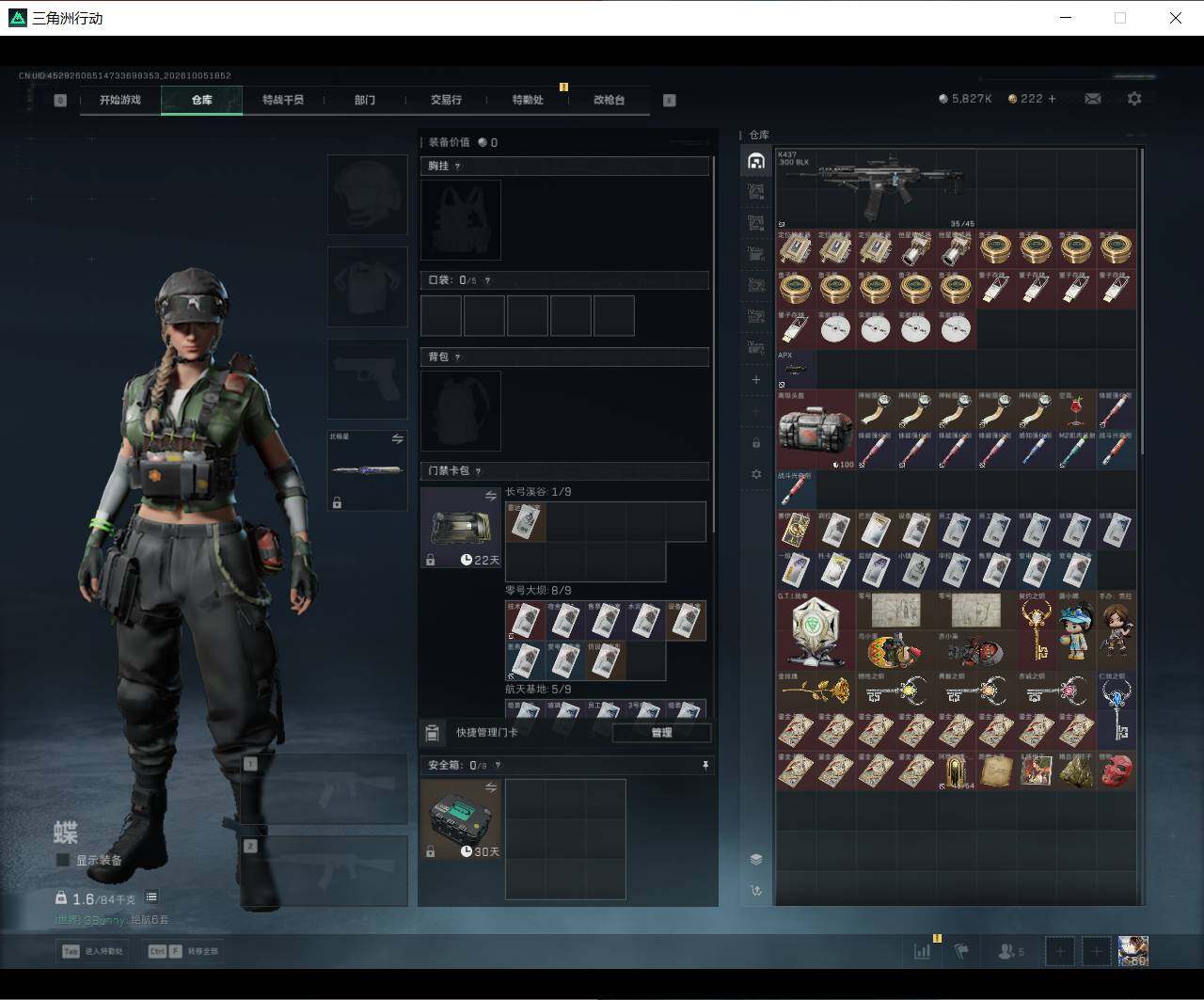Swap the melee knife slot item
Viewport: 1204px width, 1000px height.
point(398,438)
